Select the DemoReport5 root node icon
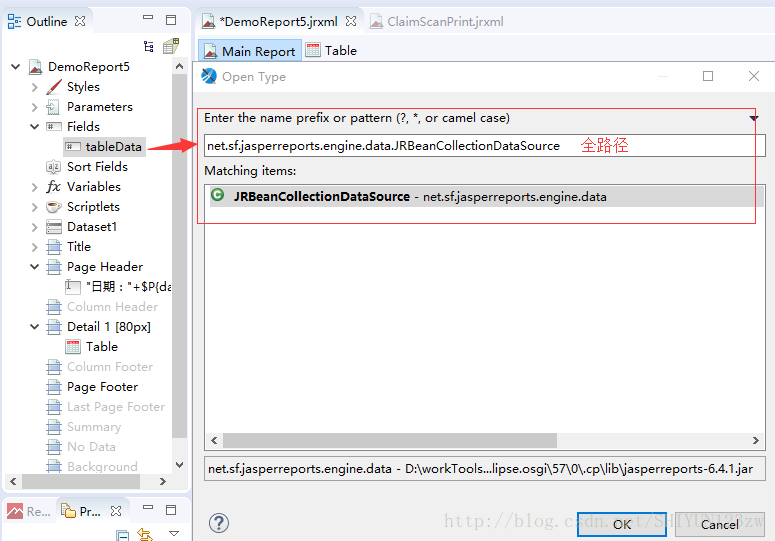 [36, 67]
